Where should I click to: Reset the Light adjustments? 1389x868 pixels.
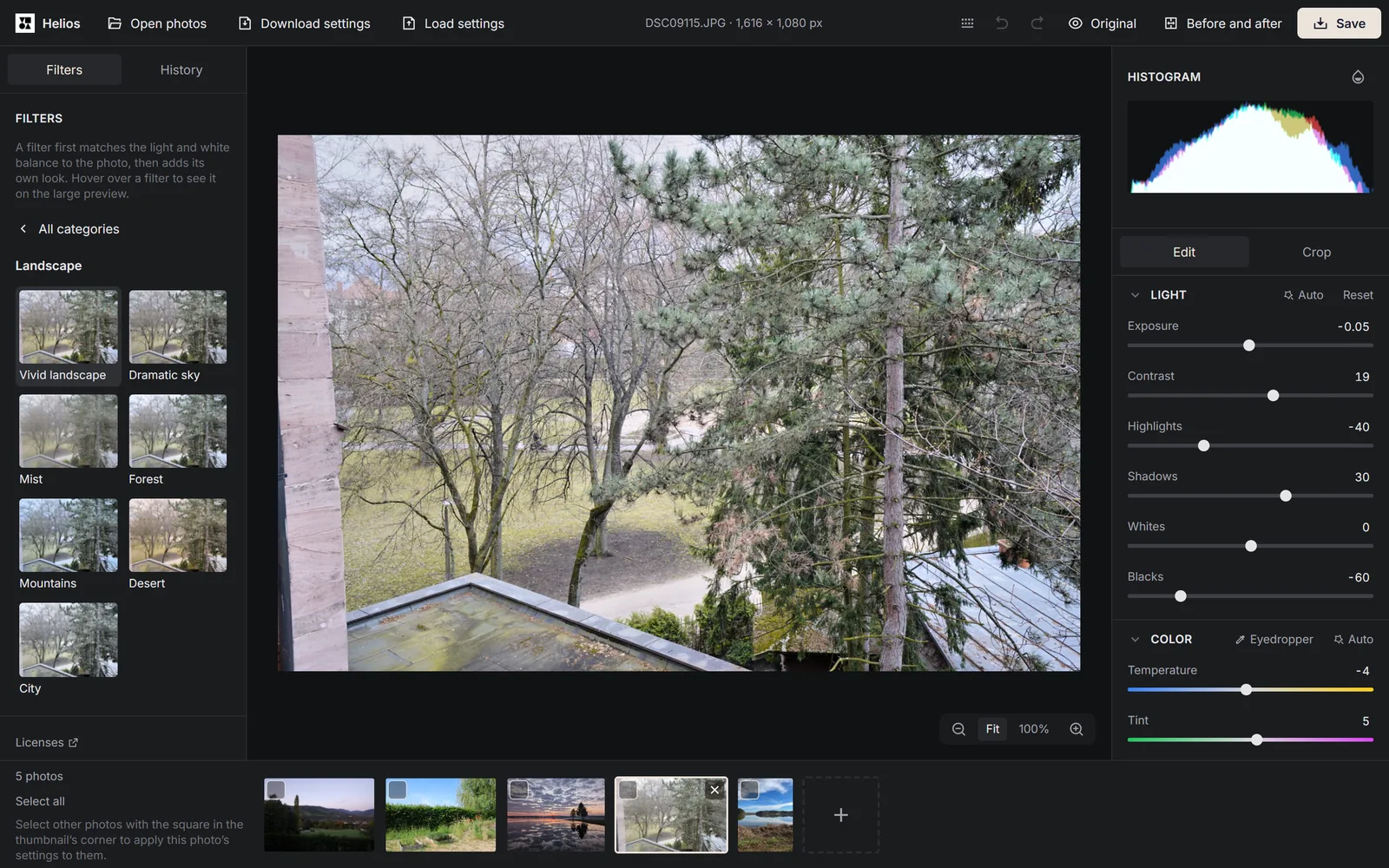1358,295
